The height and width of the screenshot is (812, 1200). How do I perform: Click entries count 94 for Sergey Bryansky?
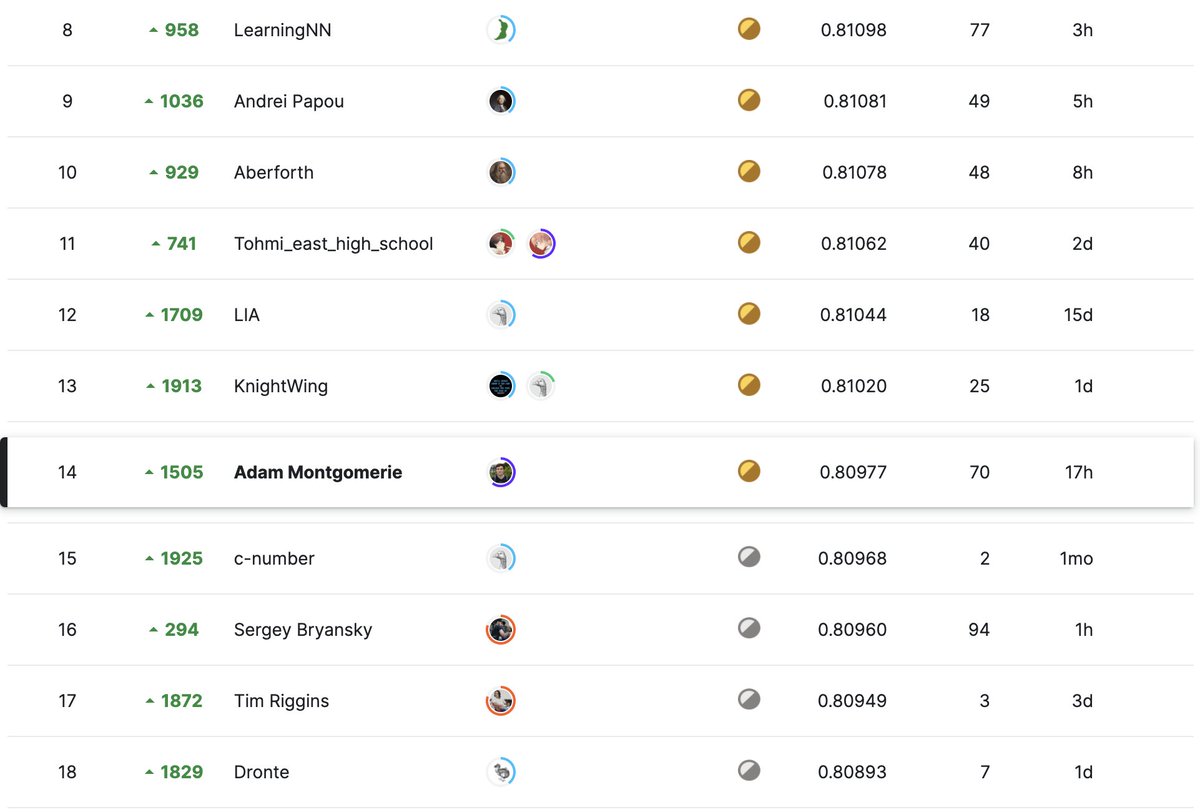pos(980,629)
